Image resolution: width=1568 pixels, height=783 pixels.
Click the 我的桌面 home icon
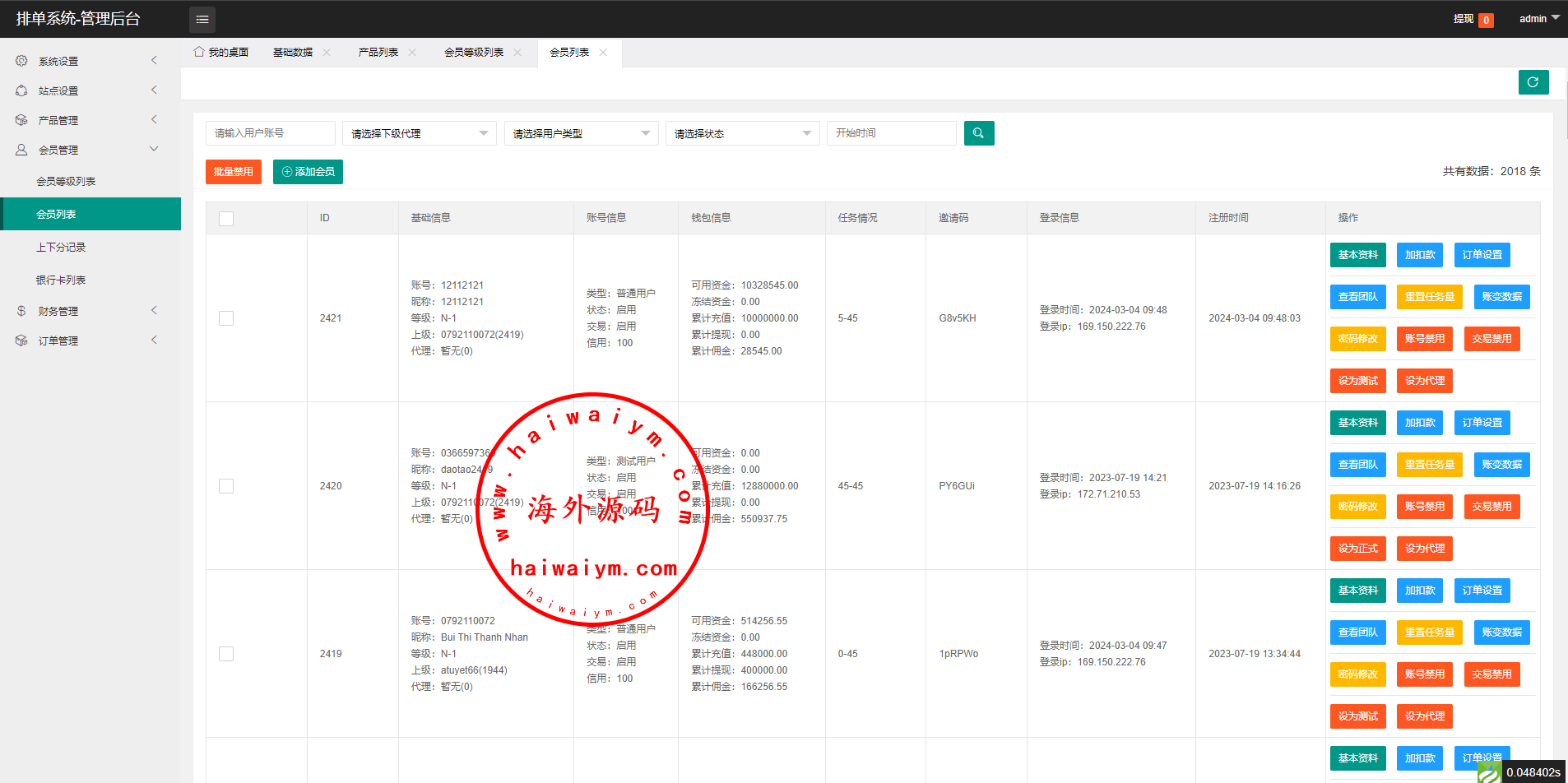(x=199, y=52)
